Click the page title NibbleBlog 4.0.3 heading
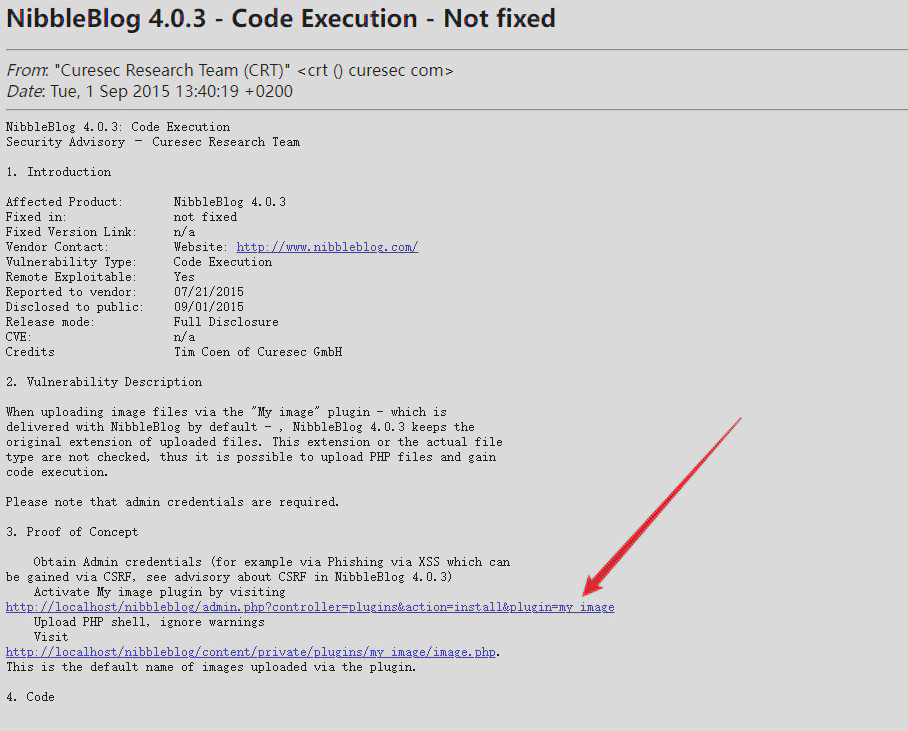Screen dimensions: 908x731 [281, 18]
